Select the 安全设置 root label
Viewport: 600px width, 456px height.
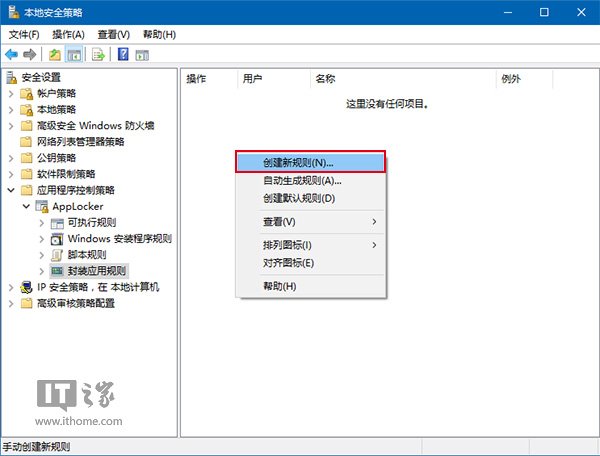(41, 78)
